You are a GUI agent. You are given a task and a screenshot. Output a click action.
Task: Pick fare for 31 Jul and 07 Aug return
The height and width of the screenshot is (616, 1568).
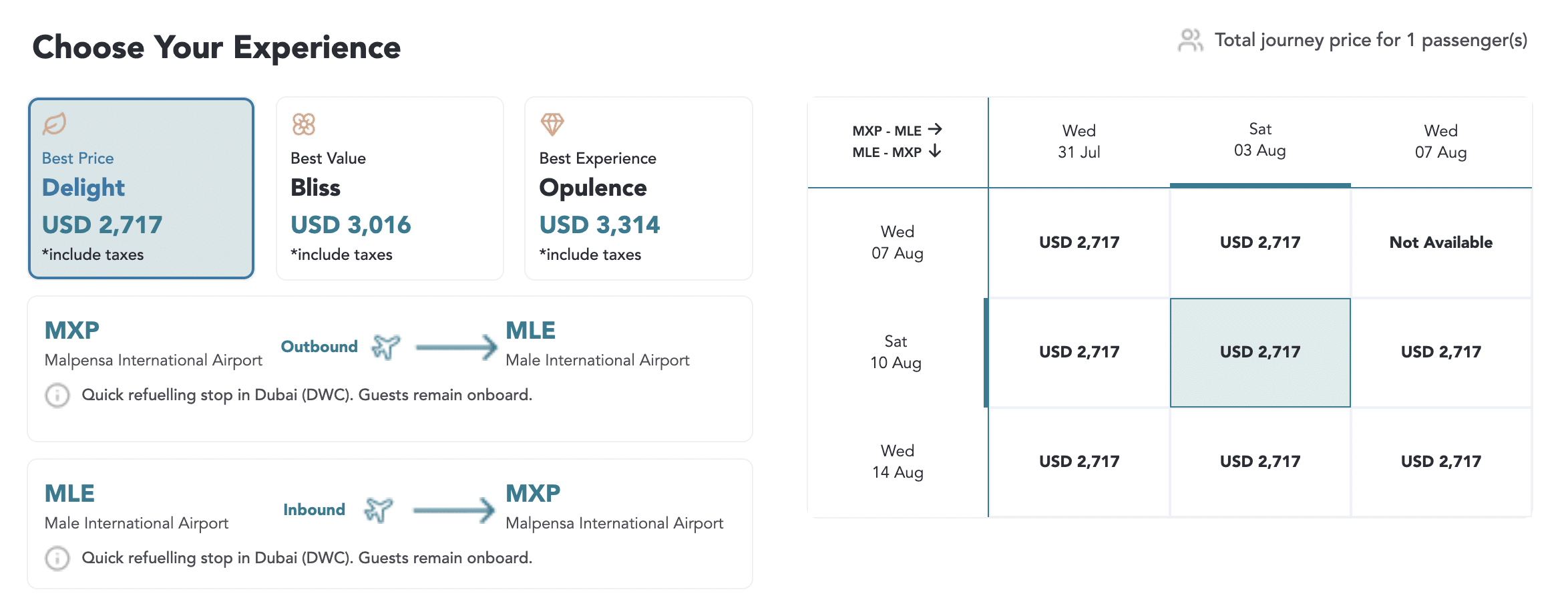coord(1079,243)
